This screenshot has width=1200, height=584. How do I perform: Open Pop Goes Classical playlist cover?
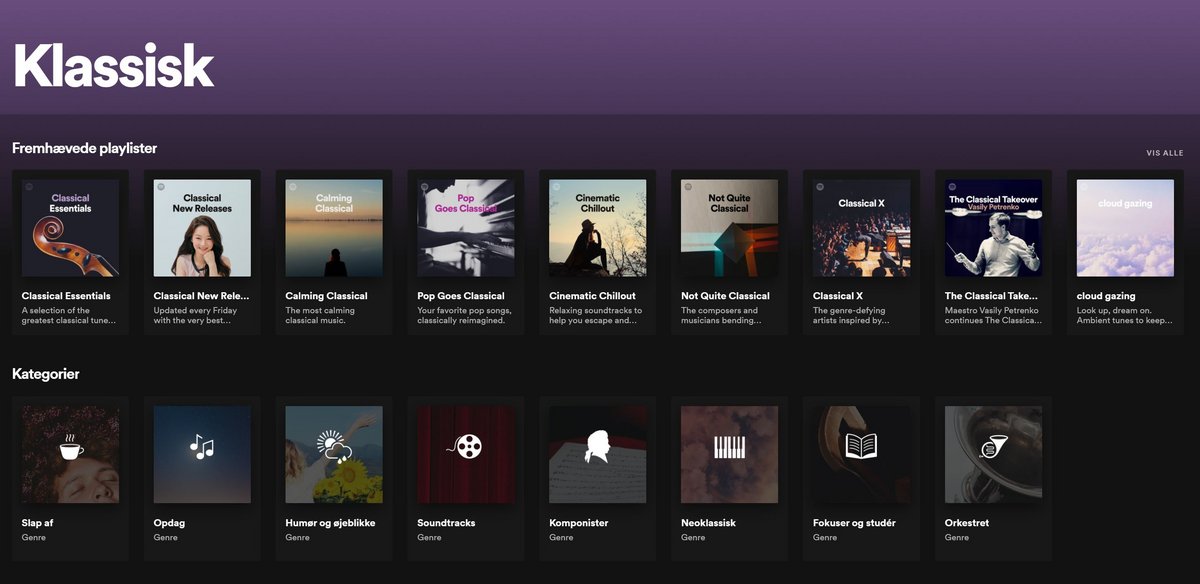(465, 228)
